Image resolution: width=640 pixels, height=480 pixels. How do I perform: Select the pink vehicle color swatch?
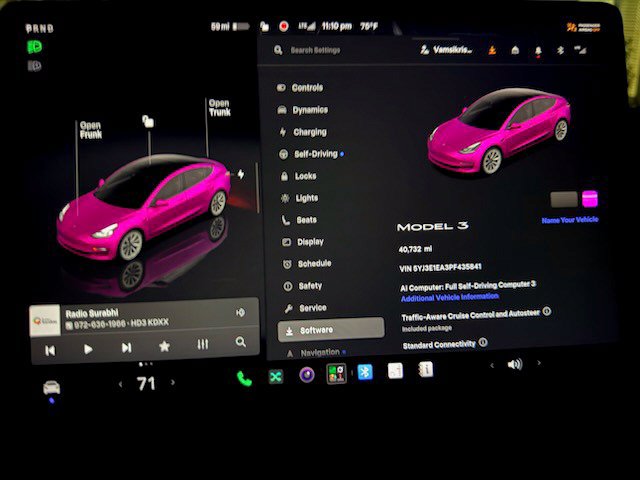pyautogui.click(x=590, y=199)
